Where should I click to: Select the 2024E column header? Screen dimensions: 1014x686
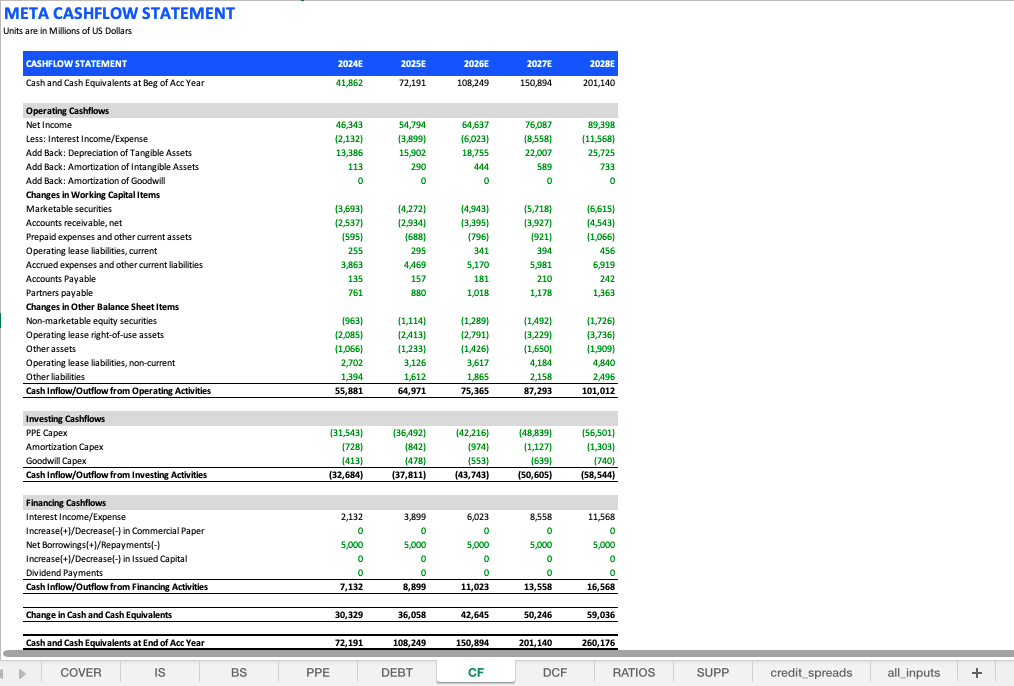(350, 63)
